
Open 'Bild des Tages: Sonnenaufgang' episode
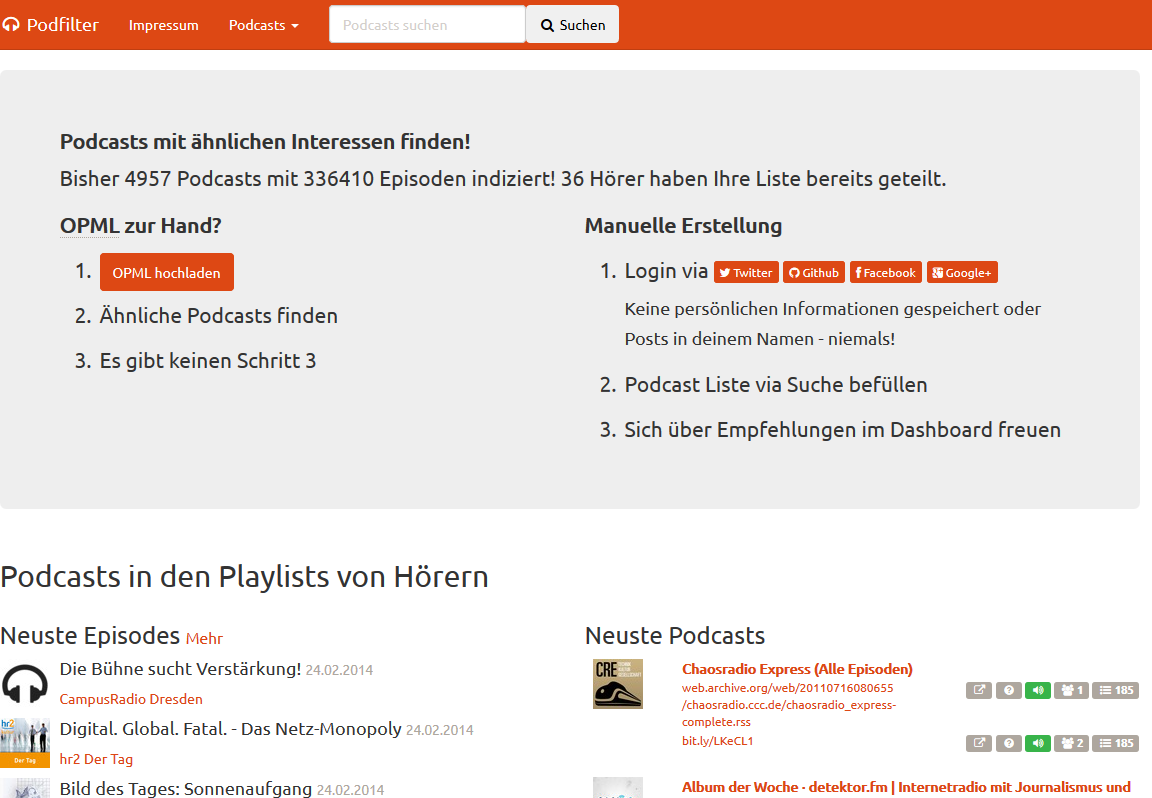(186, 788)
